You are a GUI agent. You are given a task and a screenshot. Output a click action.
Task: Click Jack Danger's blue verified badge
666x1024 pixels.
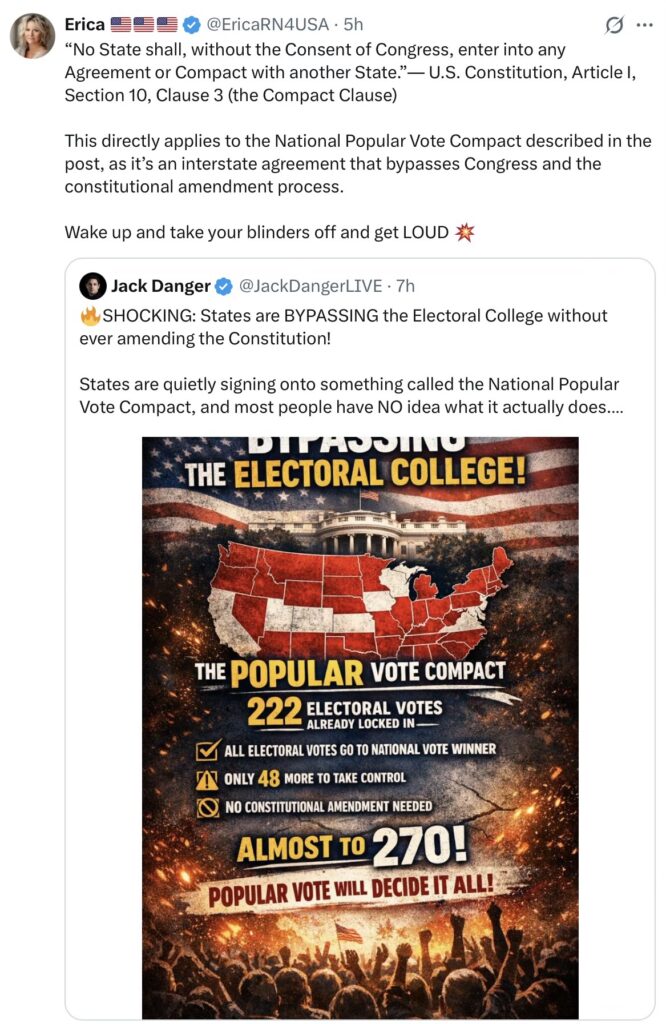(x=224, y=286)
